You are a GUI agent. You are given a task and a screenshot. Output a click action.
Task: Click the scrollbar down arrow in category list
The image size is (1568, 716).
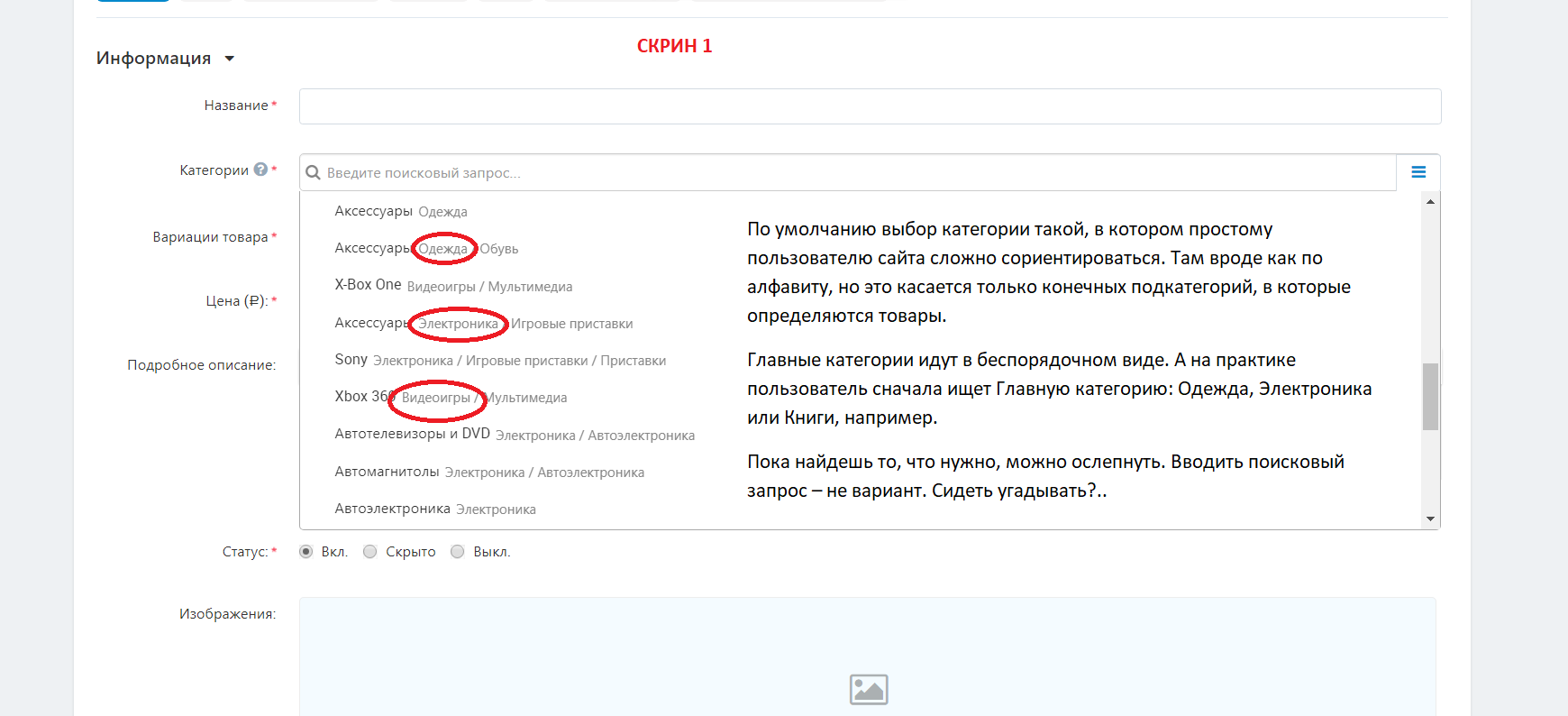[1430, 519]
